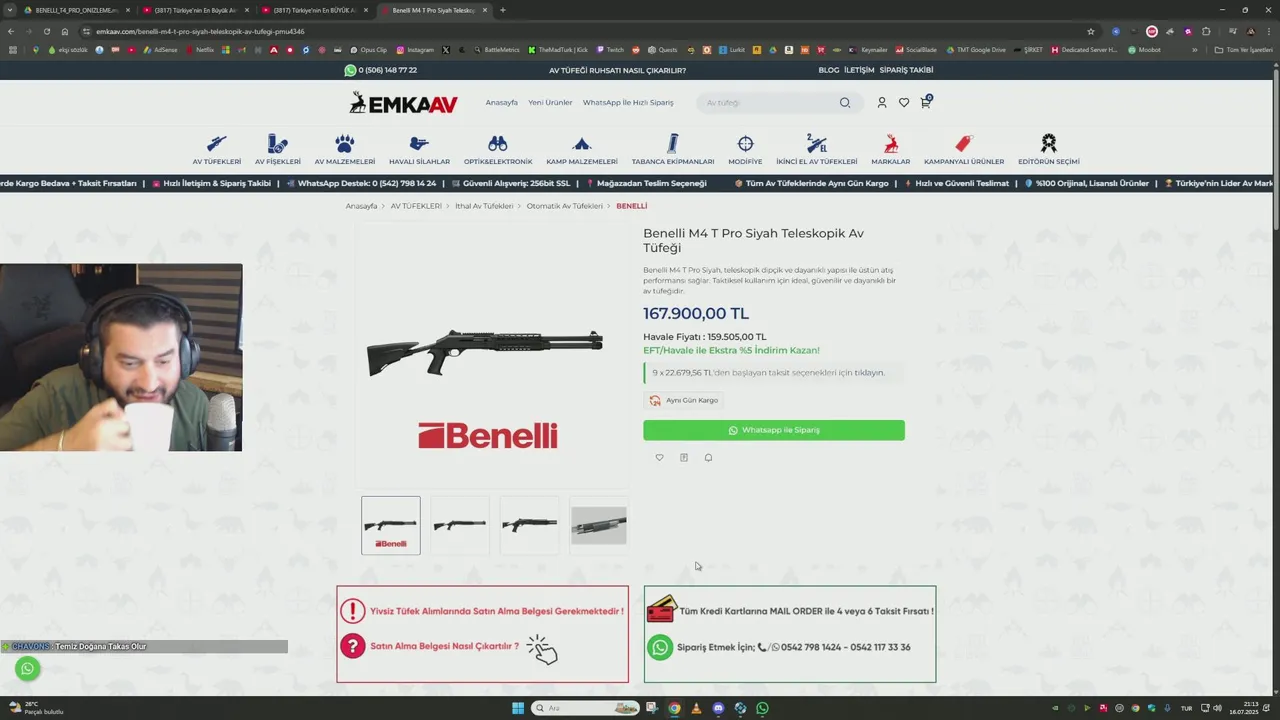Image resolution: width=1280 pixels, height=720 pixels.
Task: Click the compare icon below WhatsApp order button
Action: 684,458
